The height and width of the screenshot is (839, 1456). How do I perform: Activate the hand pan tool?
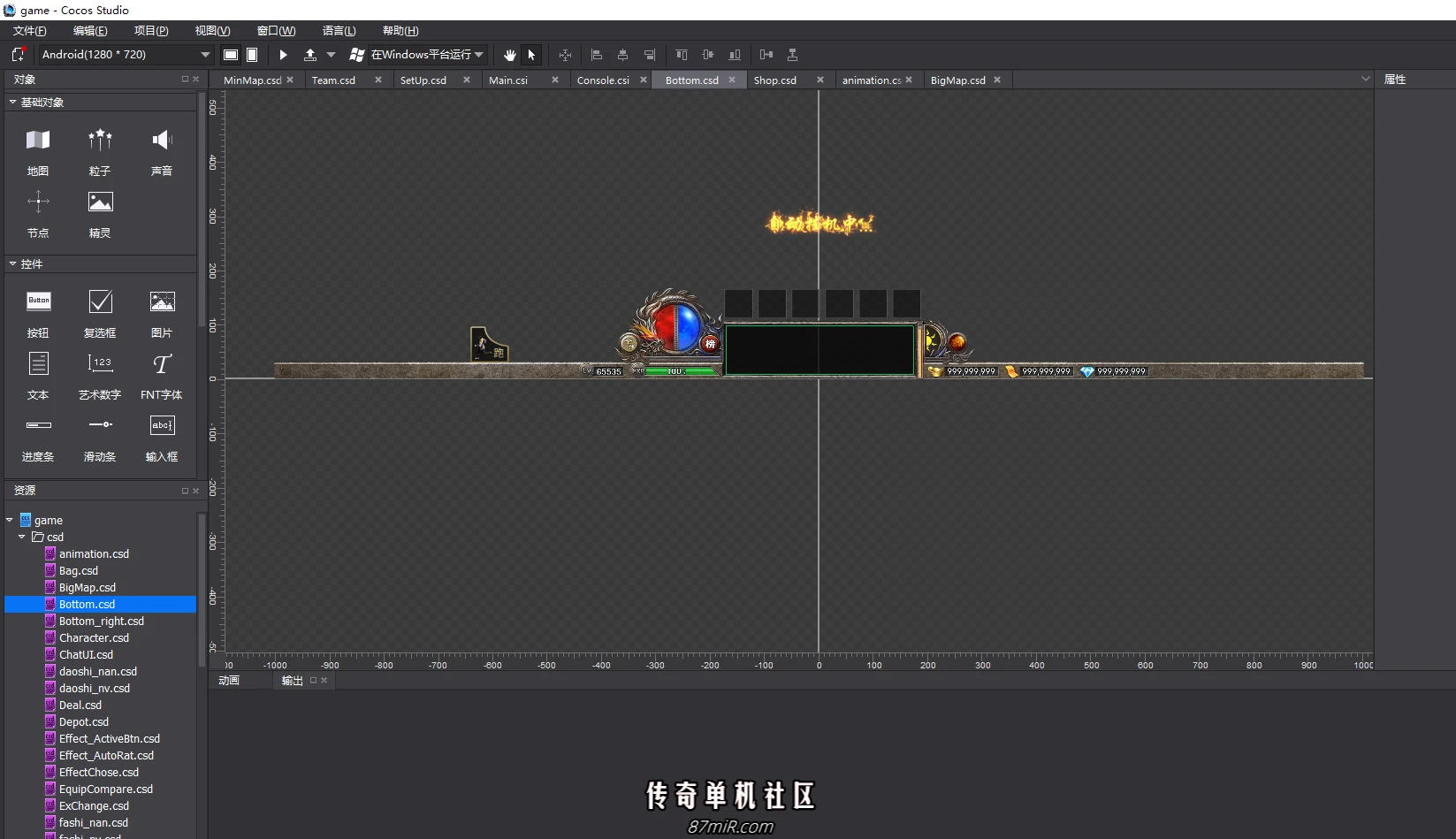click(510, 55)
